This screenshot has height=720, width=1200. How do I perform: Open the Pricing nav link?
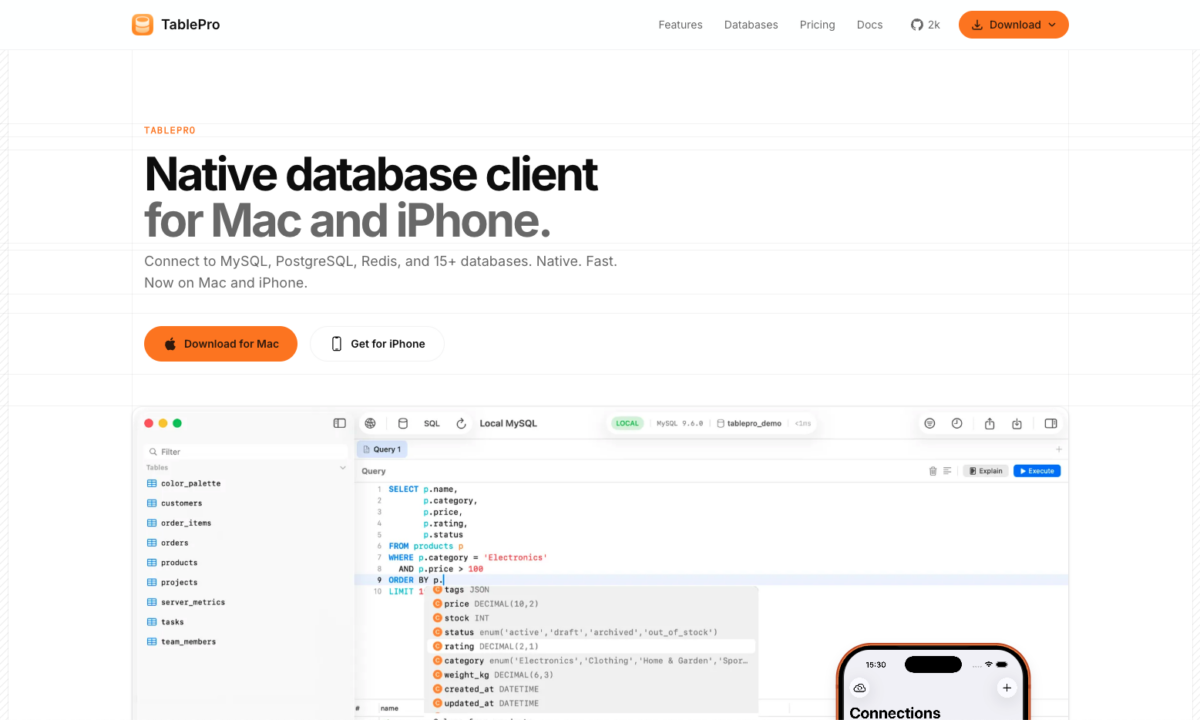tap(817, 25)
